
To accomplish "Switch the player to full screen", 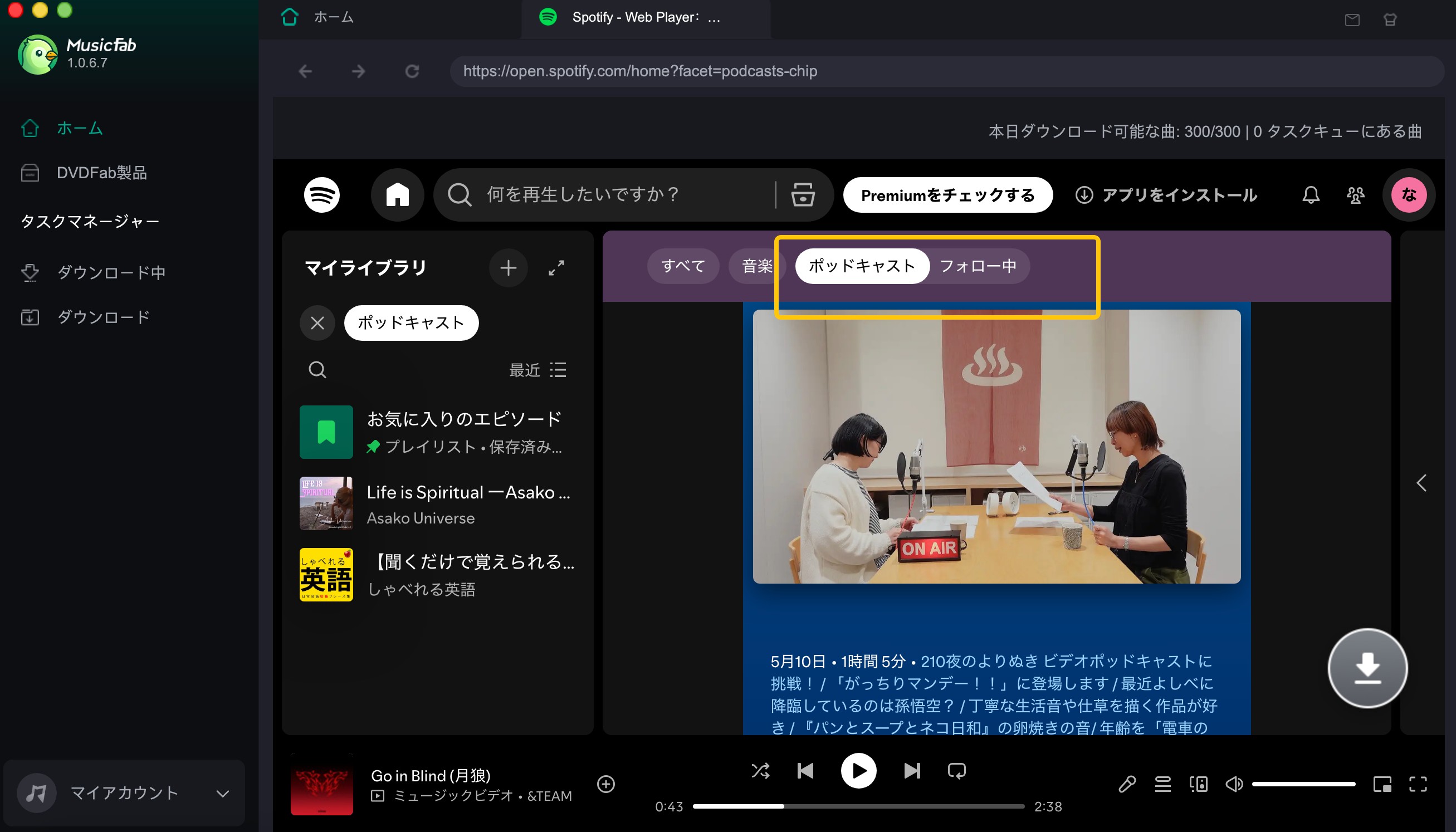I will tap(1418, 784).
